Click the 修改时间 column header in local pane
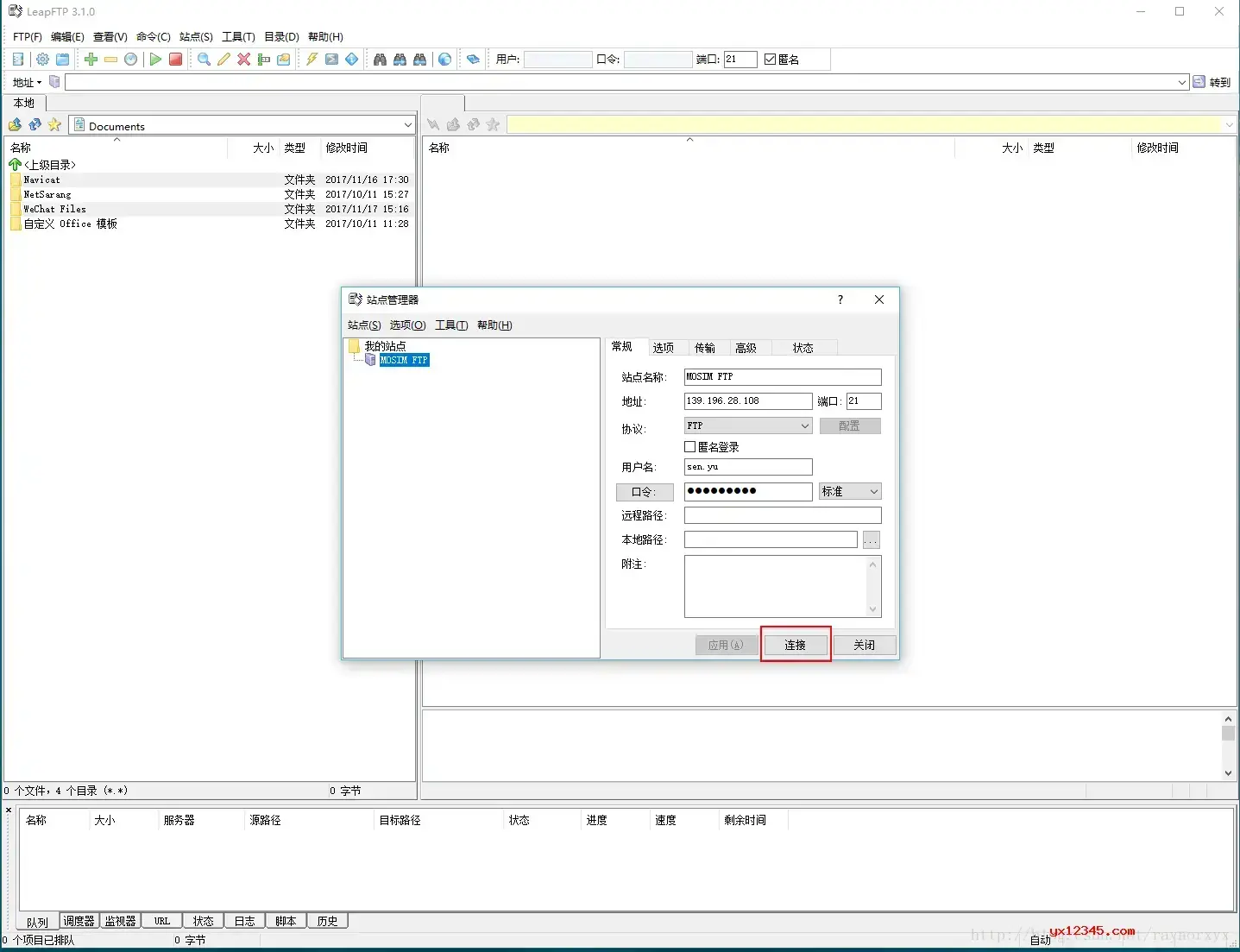This screenshot has width=1240, height=952. tap(366, 148)
